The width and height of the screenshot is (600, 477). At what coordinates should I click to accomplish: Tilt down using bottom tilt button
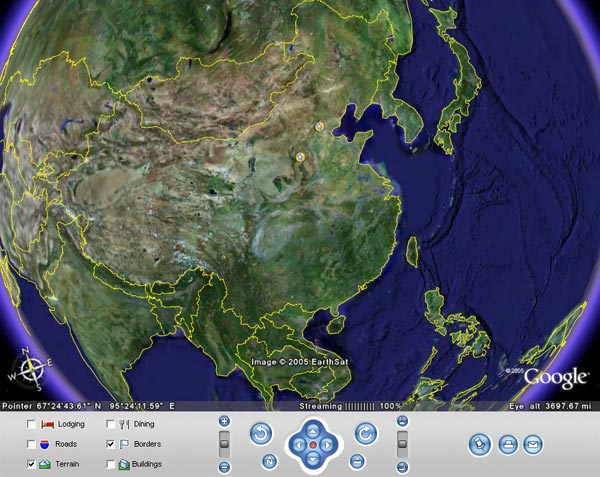(402, 467)
